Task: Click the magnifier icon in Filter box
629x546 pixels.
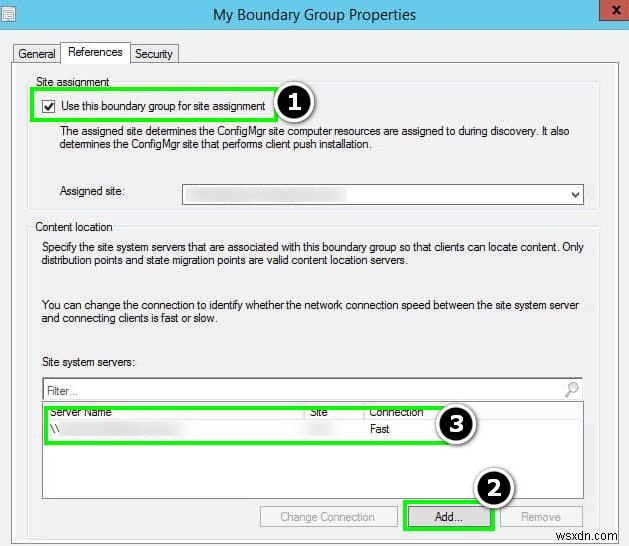Action: [572, 389]
